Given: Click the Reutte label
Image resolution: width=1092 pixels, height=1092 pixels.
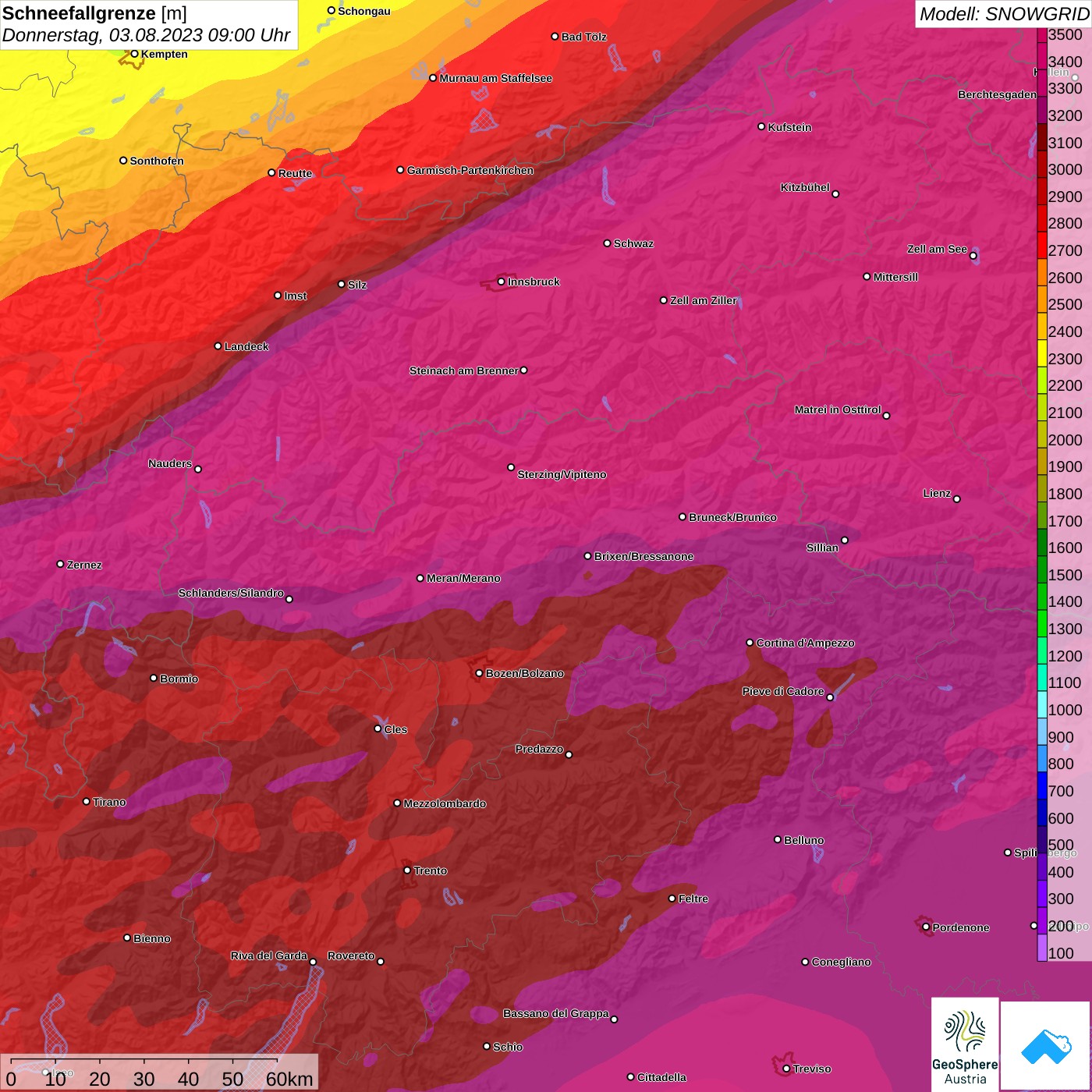Looking at the screenshot, I should (295, 173).
